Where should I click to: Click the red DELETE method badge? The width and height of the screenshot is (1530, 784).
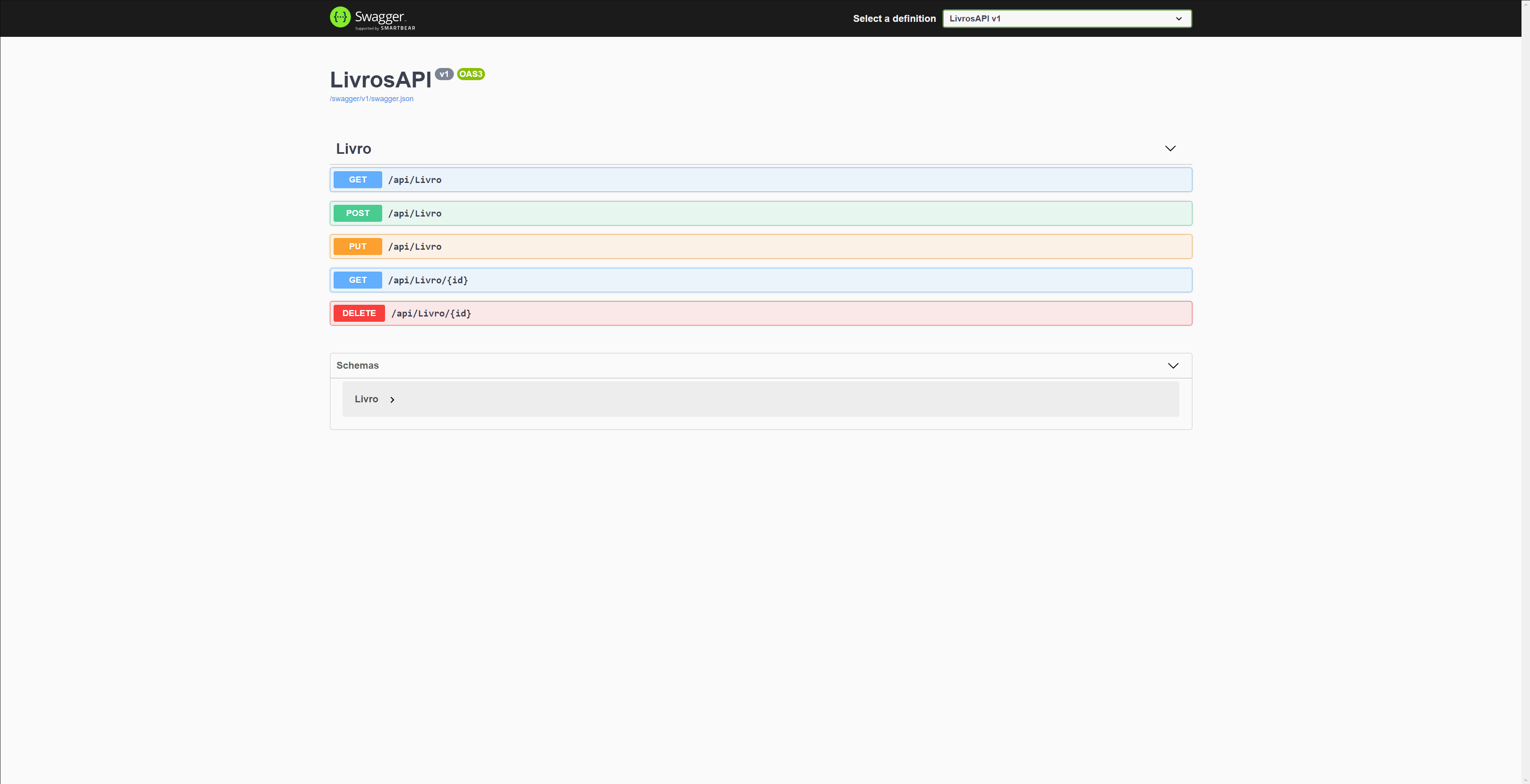coord(360,313)
